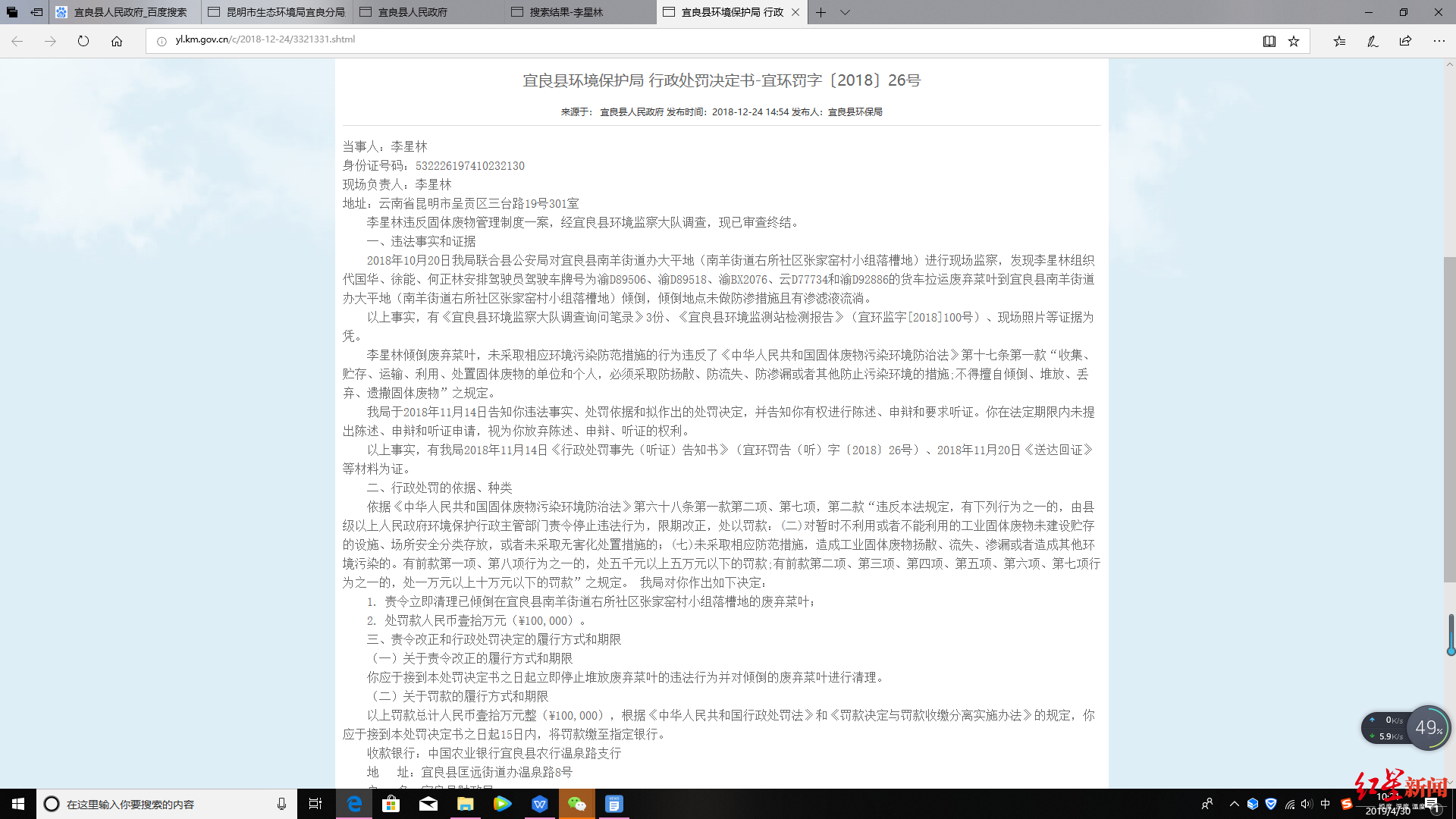Toggle reading view for this page
Viewport: 1456px width, 819px height.
1269,41
